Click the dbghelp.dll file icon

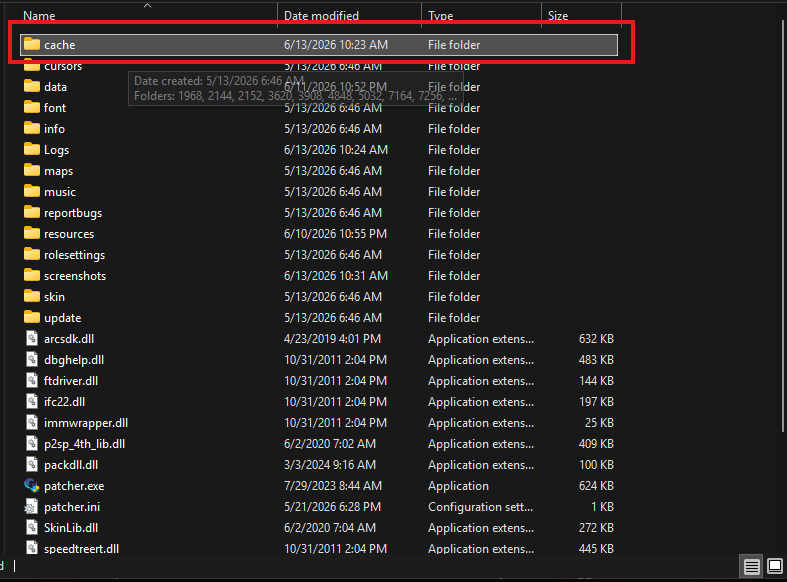click(32, 360)
